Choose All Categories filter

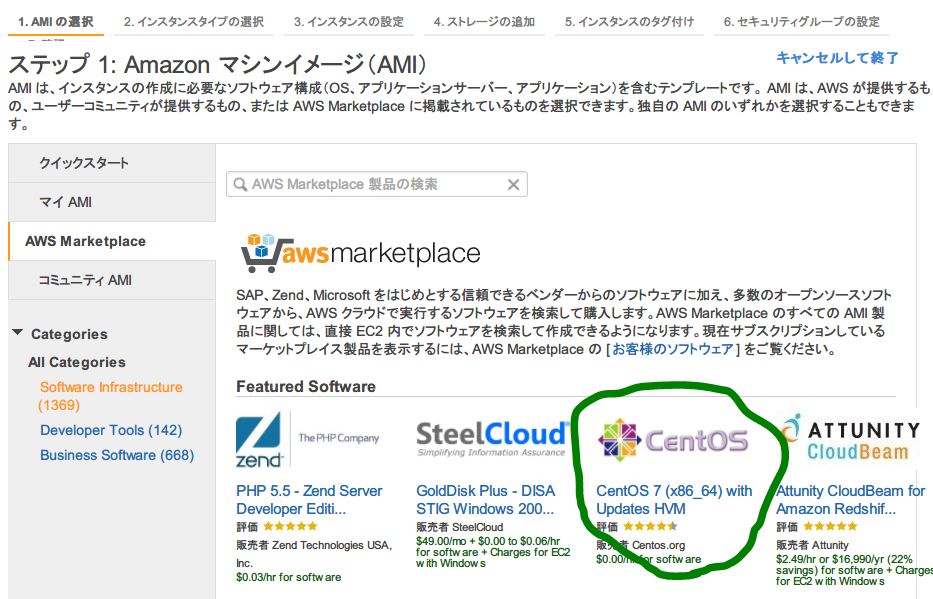(x=77, y=362)
